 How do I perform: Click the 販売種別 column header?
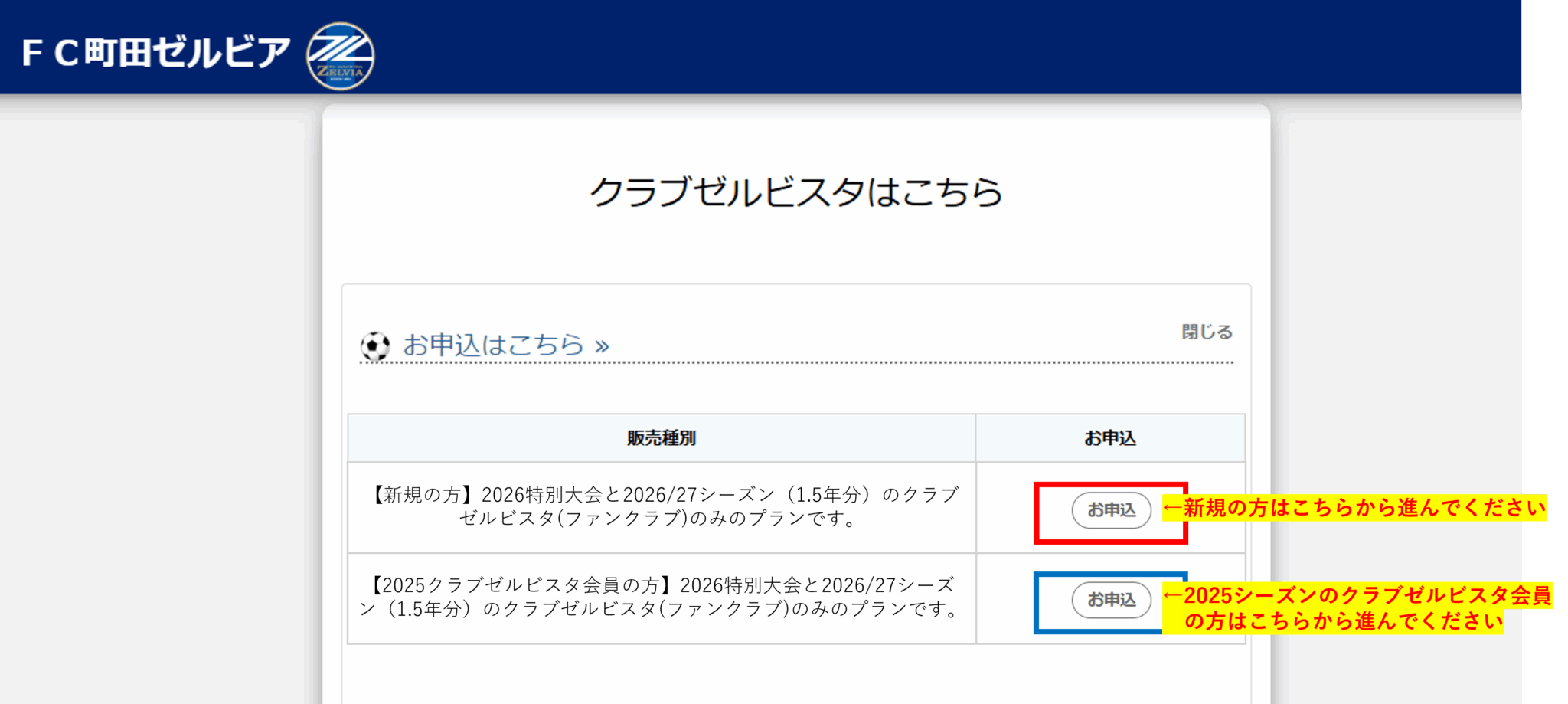click(661, 438)
